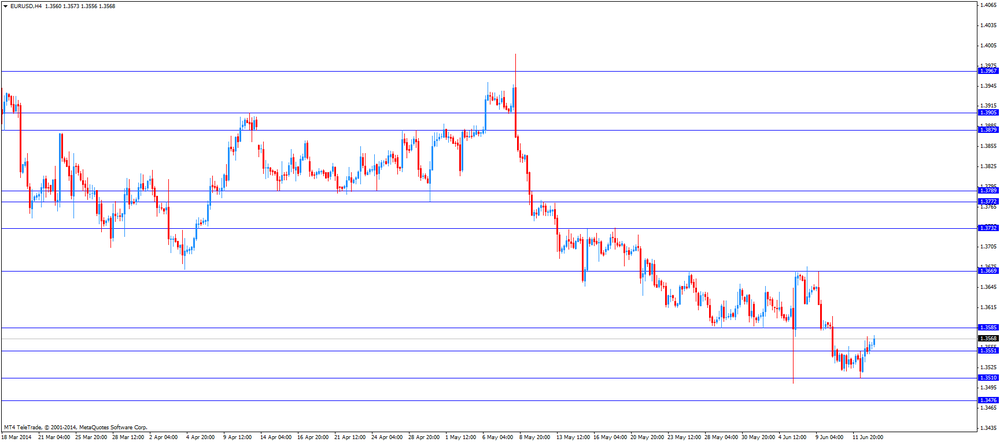Viewport: 1000px width, 442px height.
Task: Click the 9 Jun 04:00 time label
Action: 831,438
